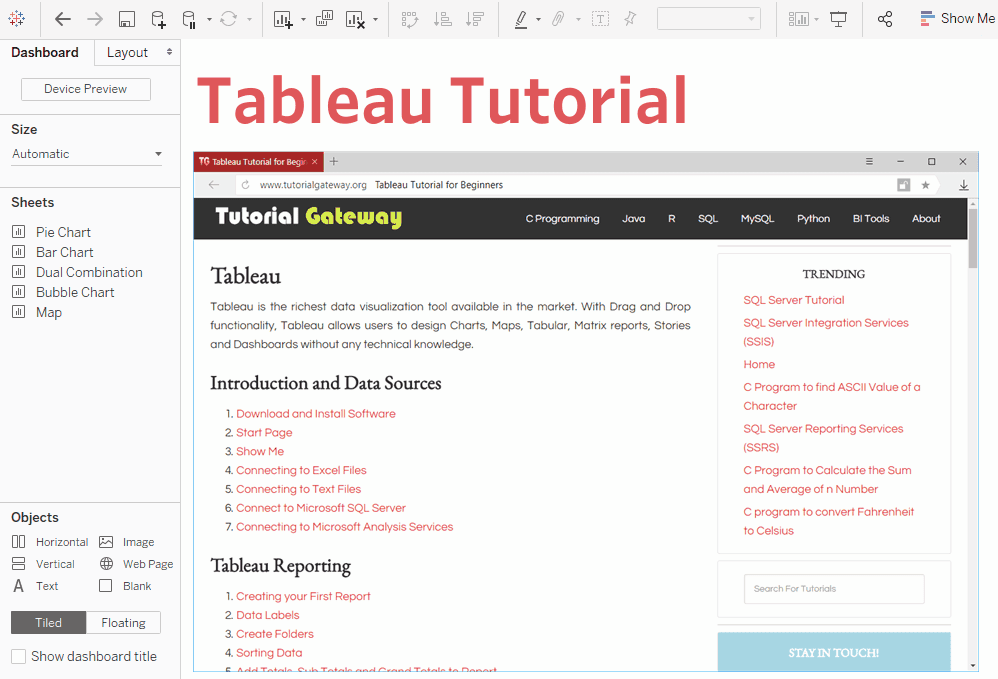The image size is (998, 679).
Task: Expand the Show/hide cards dropdown arrow
Action: click(817, 20)
